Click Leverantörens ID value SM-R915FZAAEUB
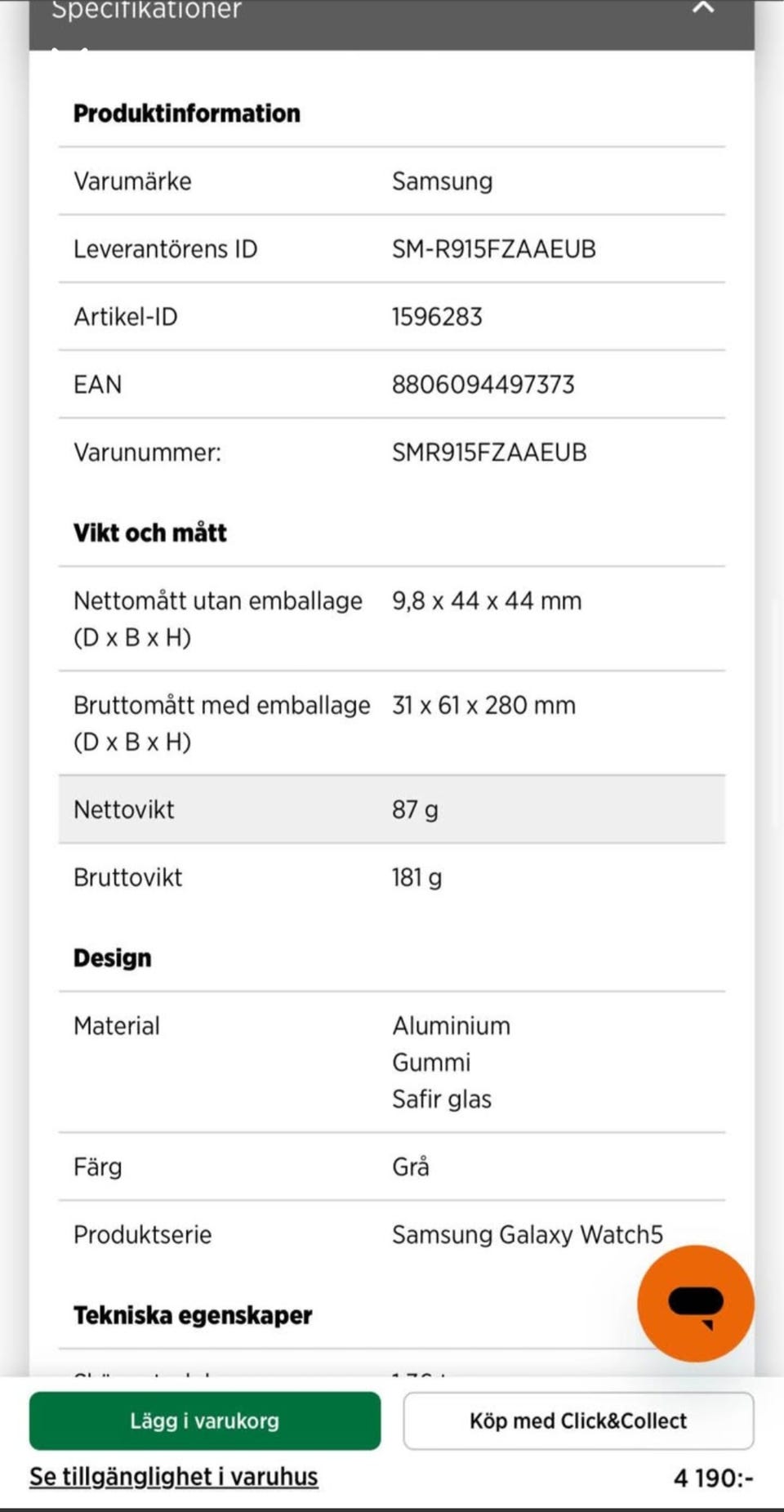 pyautogui.click(x=494, y=248)
